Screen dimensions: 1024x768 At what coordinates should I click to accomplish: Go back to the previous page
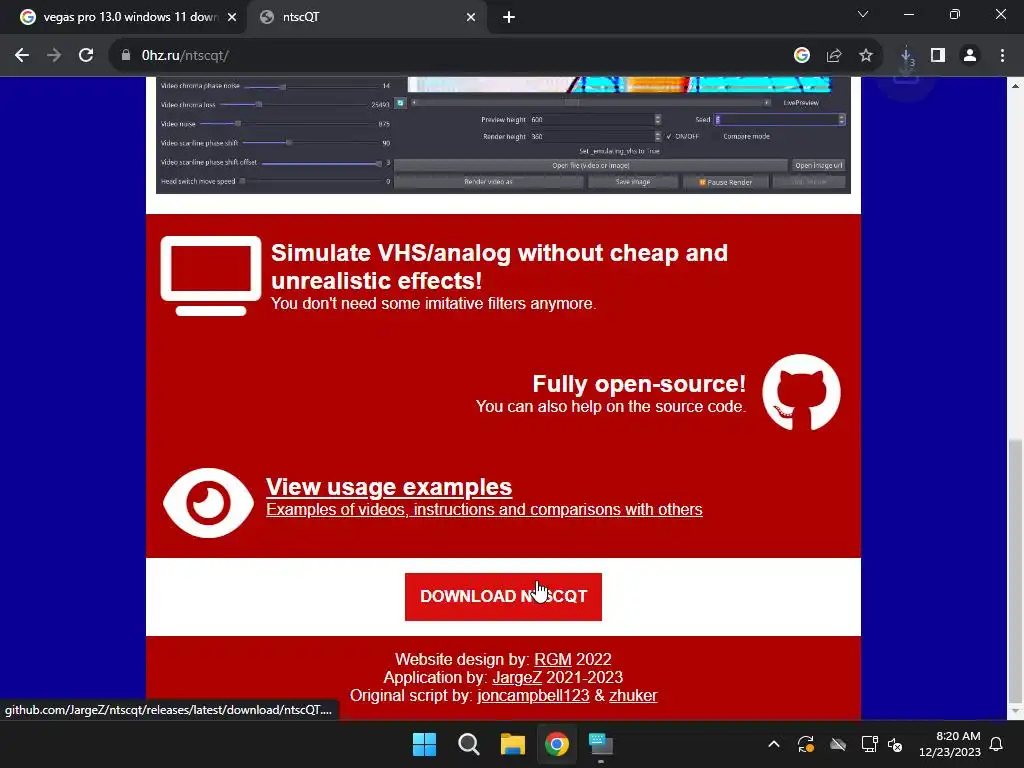tap(22, 56)
